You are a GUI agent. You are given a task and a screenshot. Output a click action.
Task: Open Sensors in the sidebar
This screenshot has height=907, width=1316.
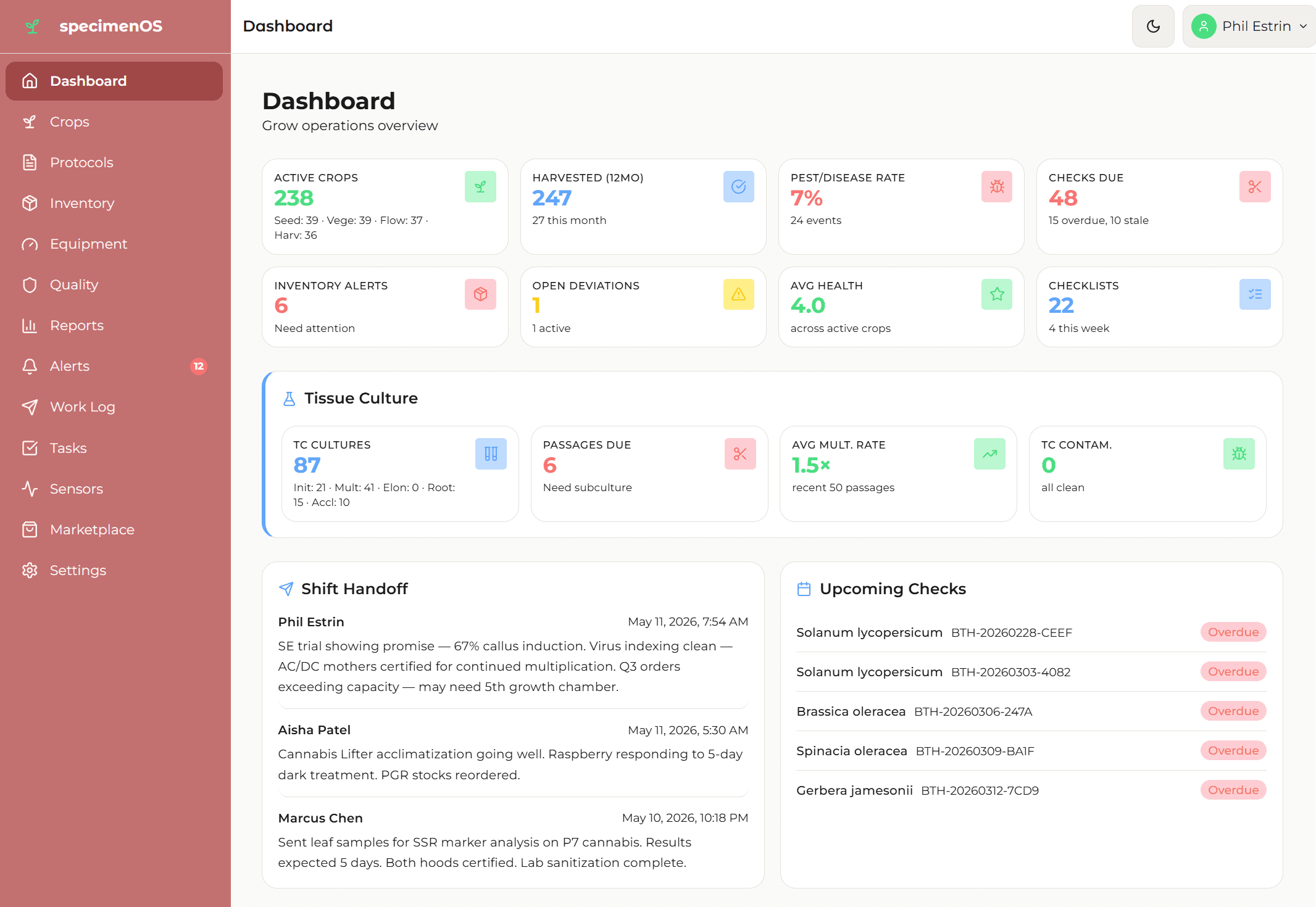[x=114, y=489]
